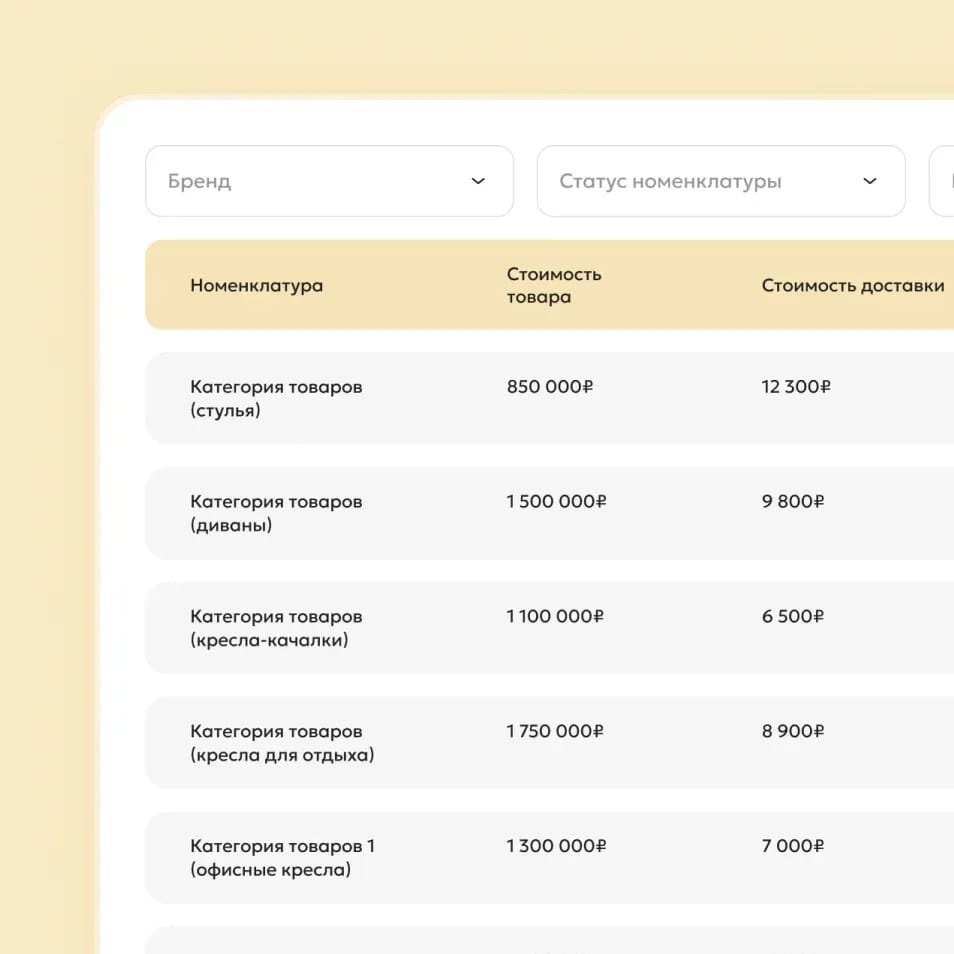Click the 1 100 000₽ product cost value
The width and height of the screenshot is (954, 954).
[555, 616]
